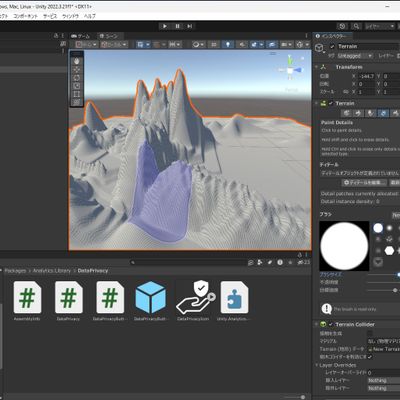Open the Exclude Layers Nothing dropdown
This screenshot has width=400, height=400.
383,388
